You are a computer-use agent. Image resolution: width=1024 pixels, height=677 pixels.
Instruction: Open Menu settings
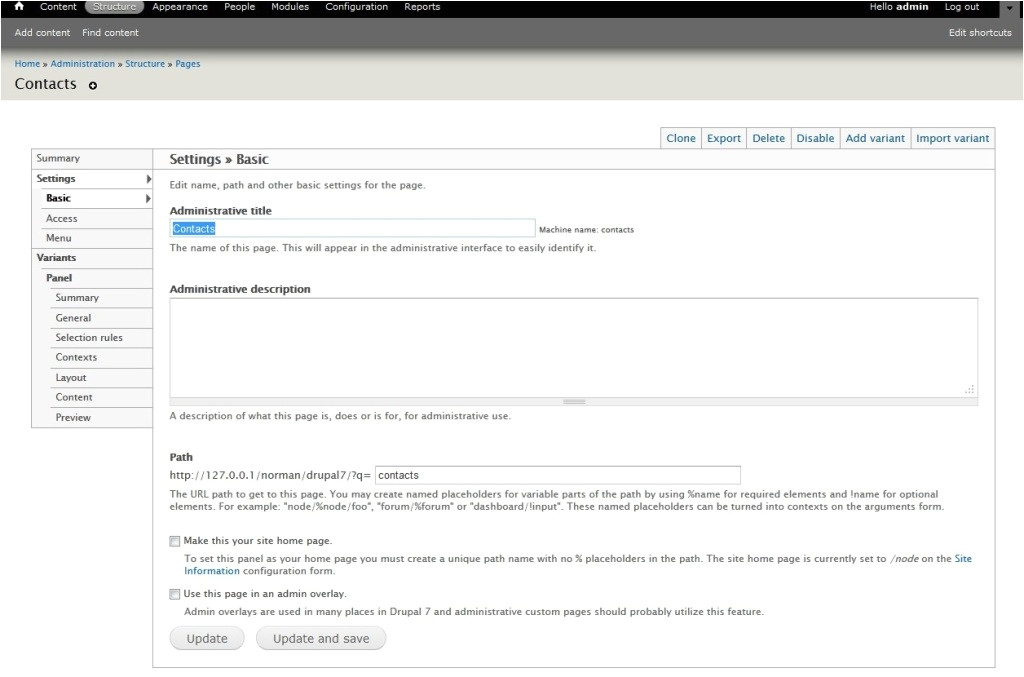click(x=97, y=238)
